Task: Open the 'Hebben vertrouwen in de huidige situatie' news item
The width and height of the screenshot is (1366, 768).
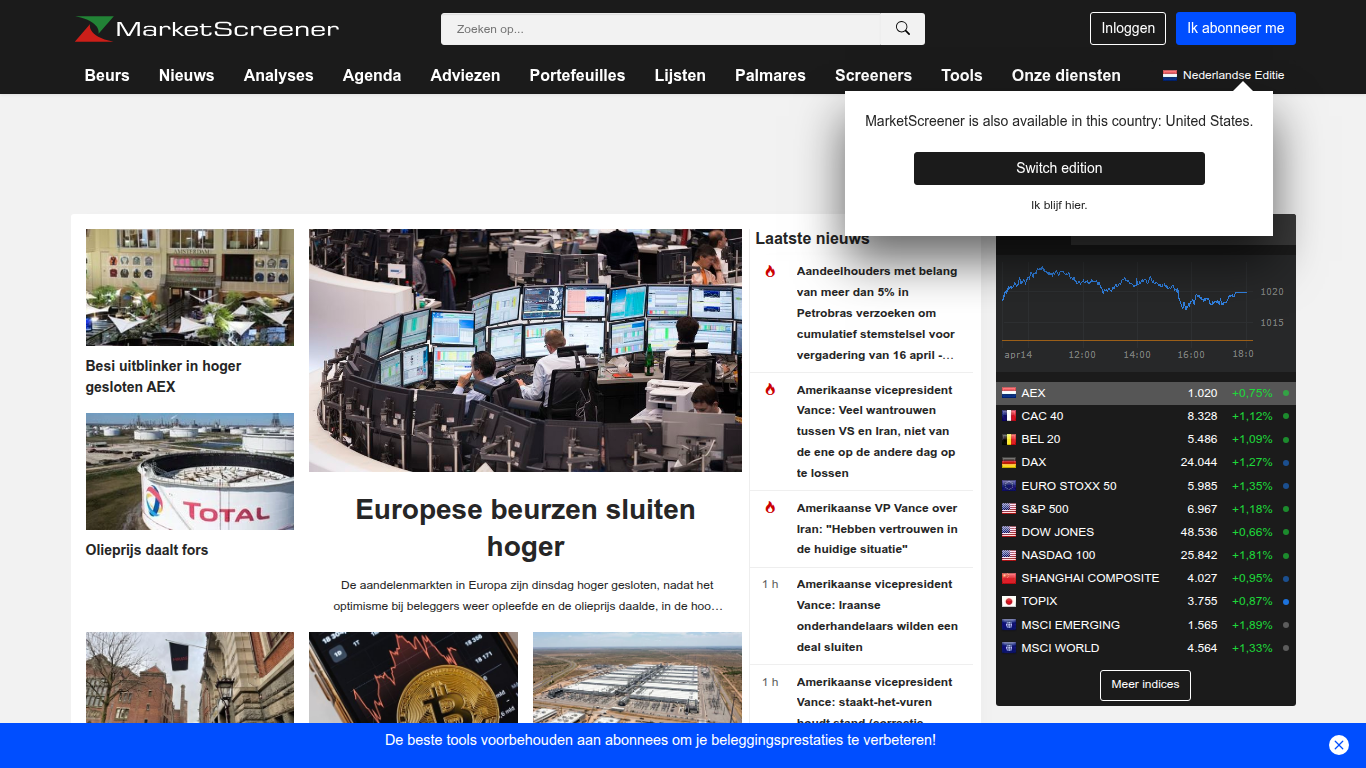Action: [877, 529]
